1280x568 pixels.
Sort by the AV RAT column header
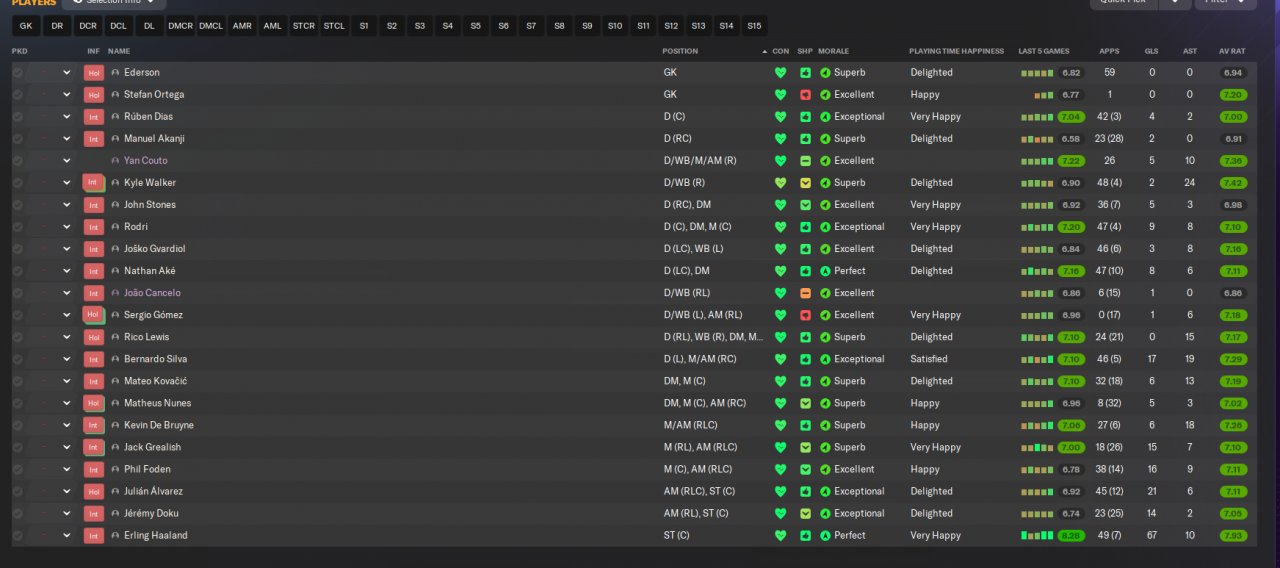[1232, 51]
